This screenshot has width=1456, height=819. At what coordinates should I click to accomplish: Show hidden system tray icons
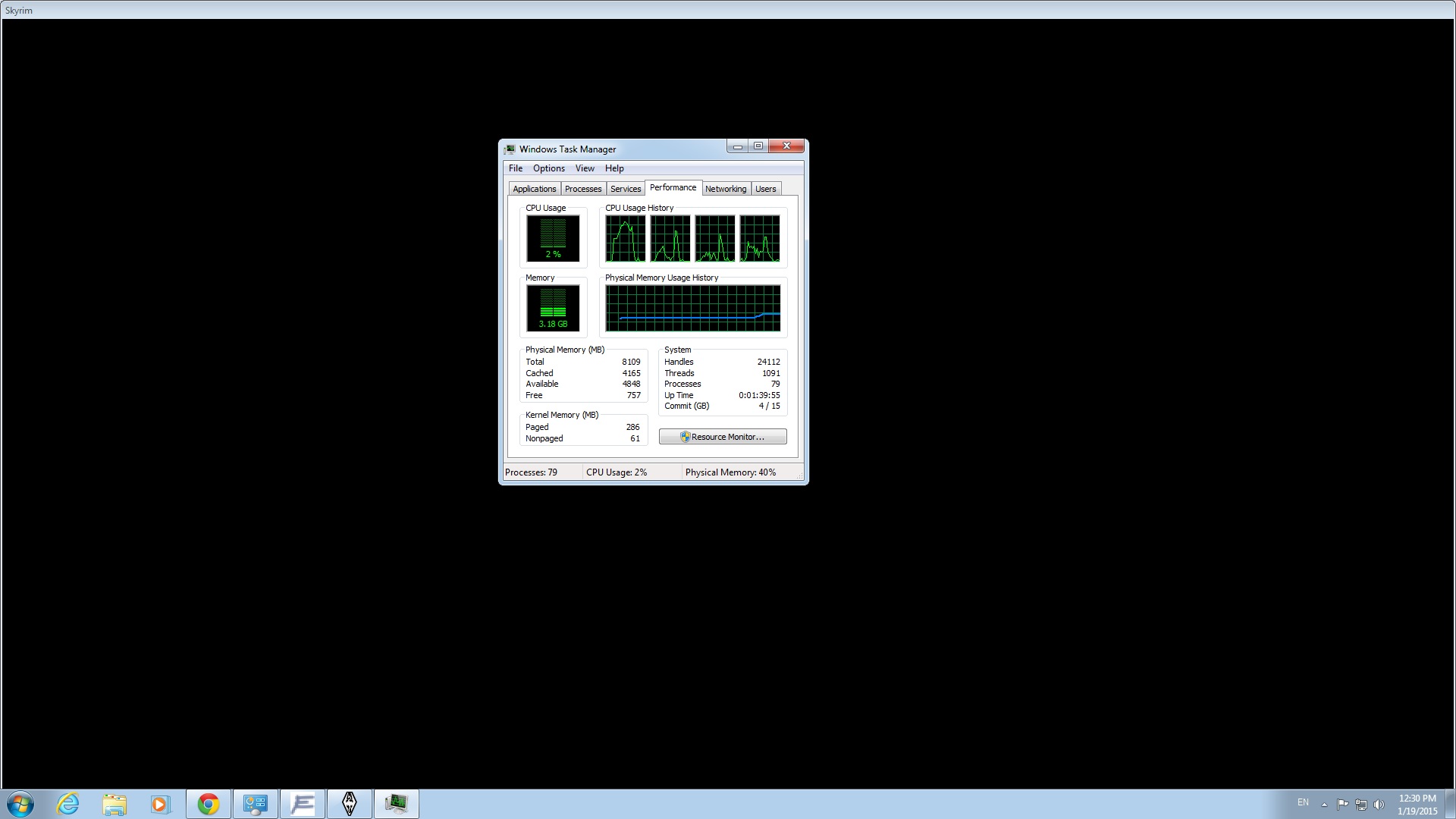[1324, 805]
